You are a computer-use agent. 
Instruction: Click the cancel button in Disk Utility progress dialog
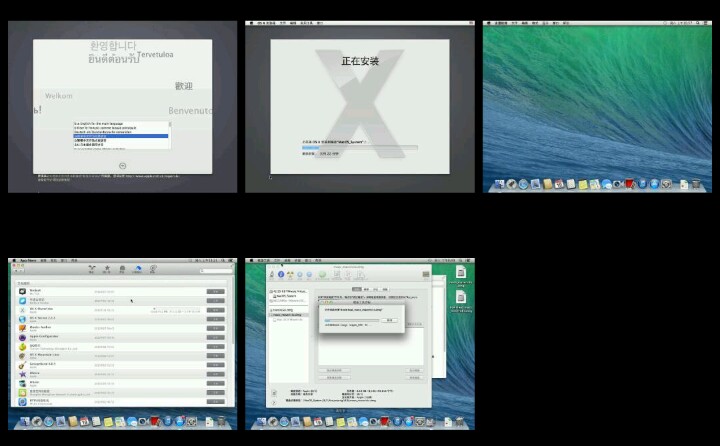tap(389, 320)
